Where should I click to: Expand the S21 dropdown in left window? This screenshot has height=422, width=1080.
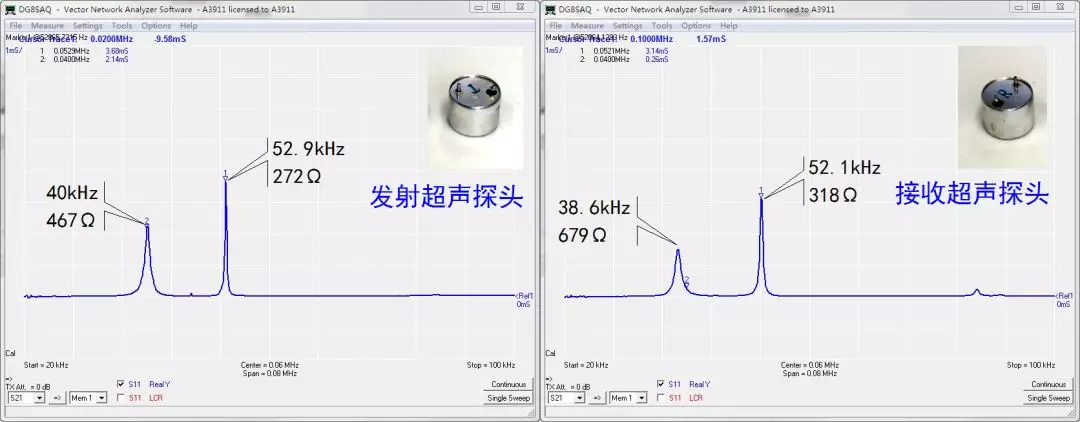coord(39,398)
